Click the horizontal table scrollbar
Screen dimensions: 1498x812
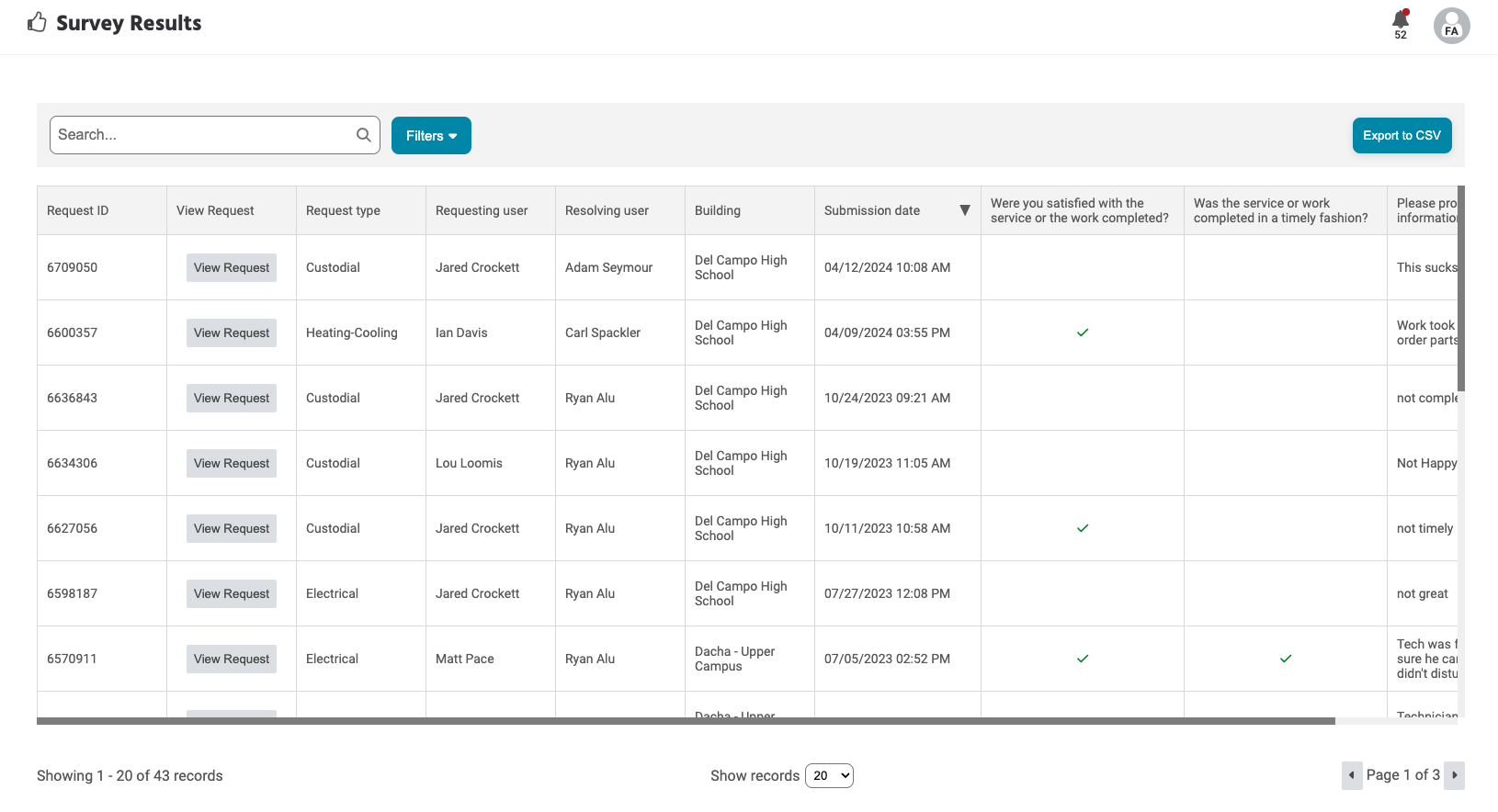click(686, 721)
